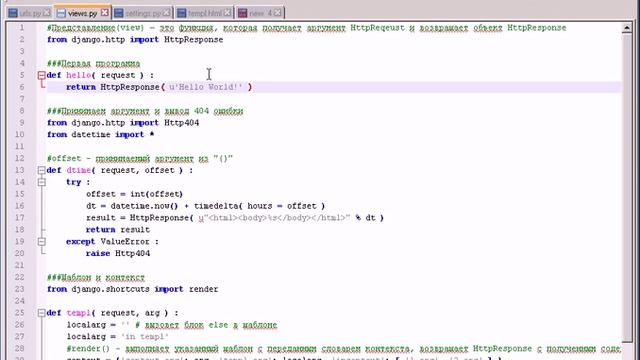This screenshot has height=360, width=640.
Task: Click the 'in templ' string on line 27
Action: 145,337
